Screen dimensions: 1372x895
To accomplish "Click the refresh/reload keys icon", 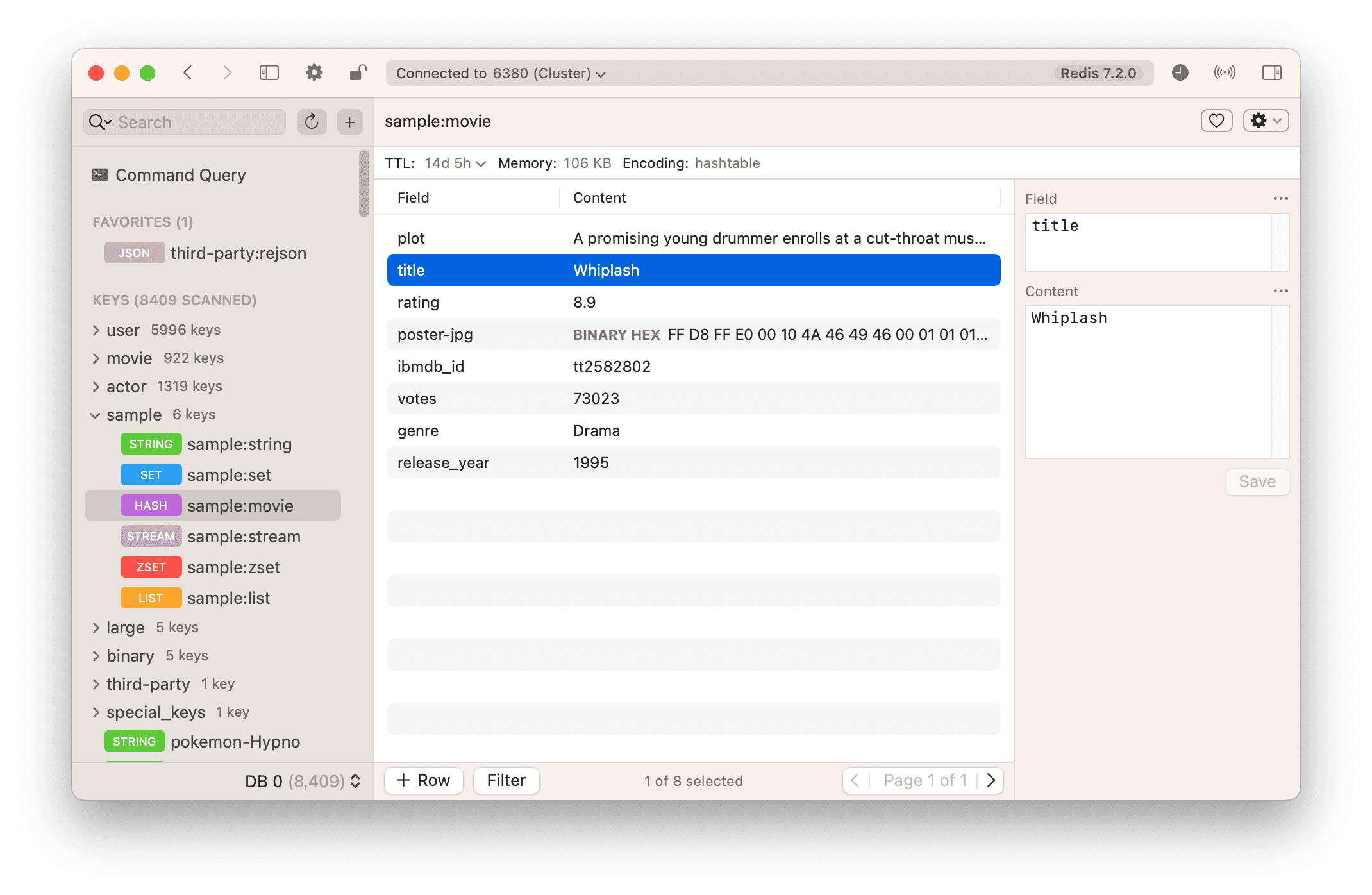I will [312, 121].
